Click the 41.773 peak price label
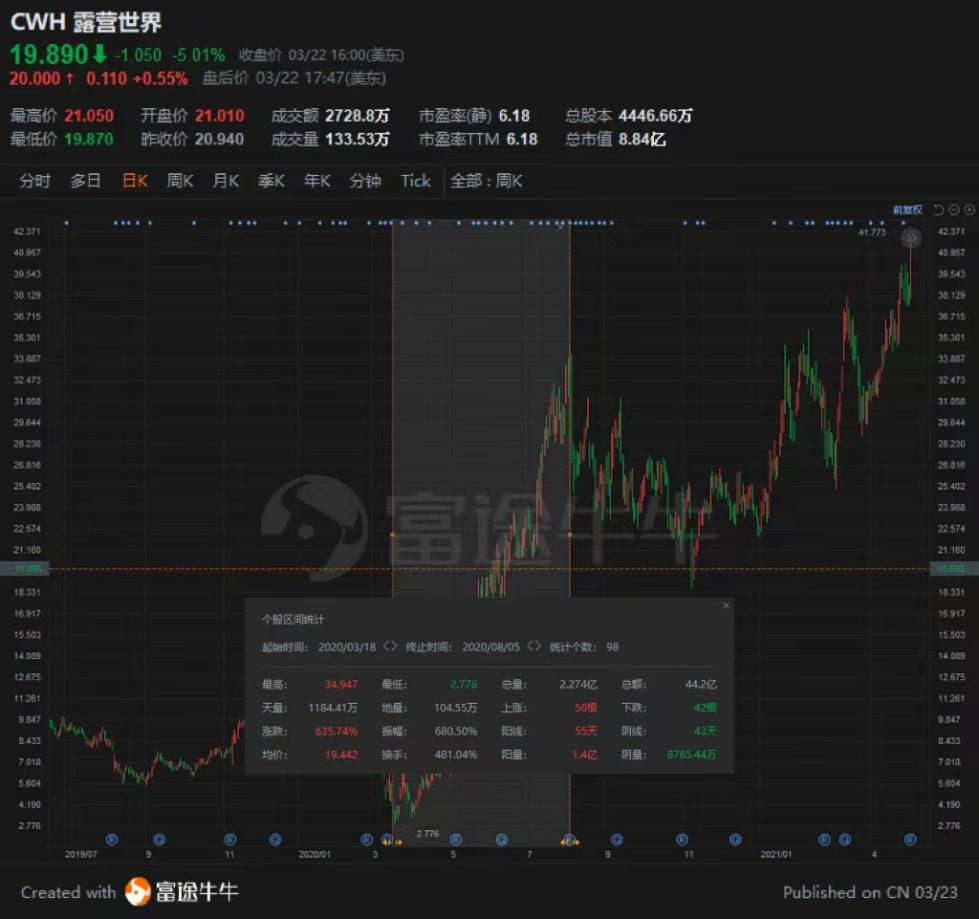979x919 pixels. [x=872, y=232]
